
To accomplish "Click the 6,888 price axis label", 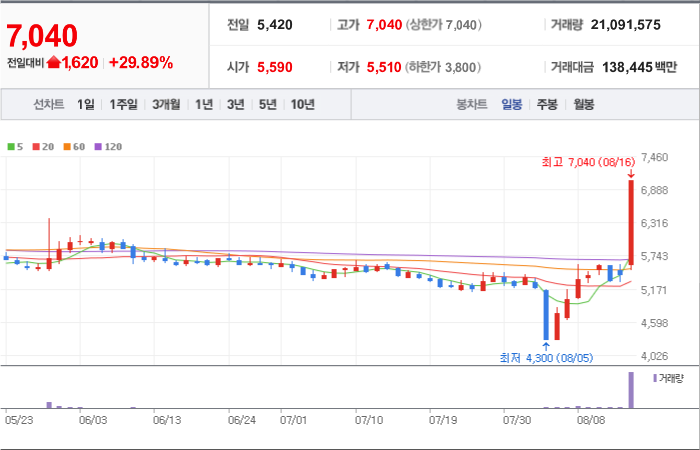I will 654,191.
